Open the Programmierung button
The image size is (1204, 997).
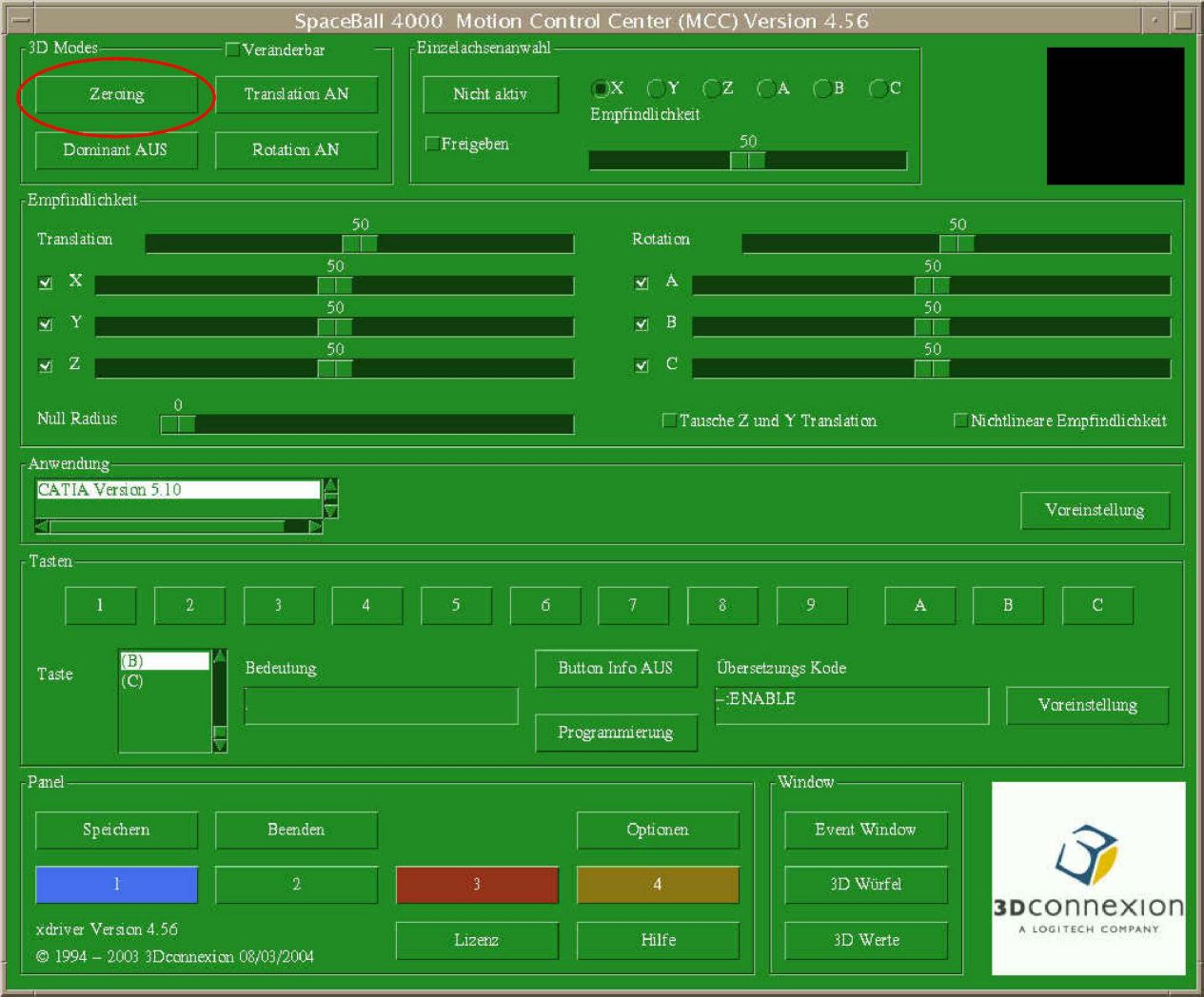(x=616, y=733)
